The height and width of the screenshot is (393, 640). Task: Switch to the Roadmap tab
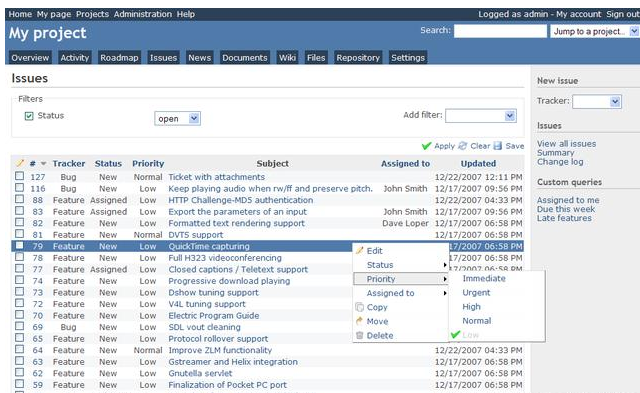click(119, 58)
